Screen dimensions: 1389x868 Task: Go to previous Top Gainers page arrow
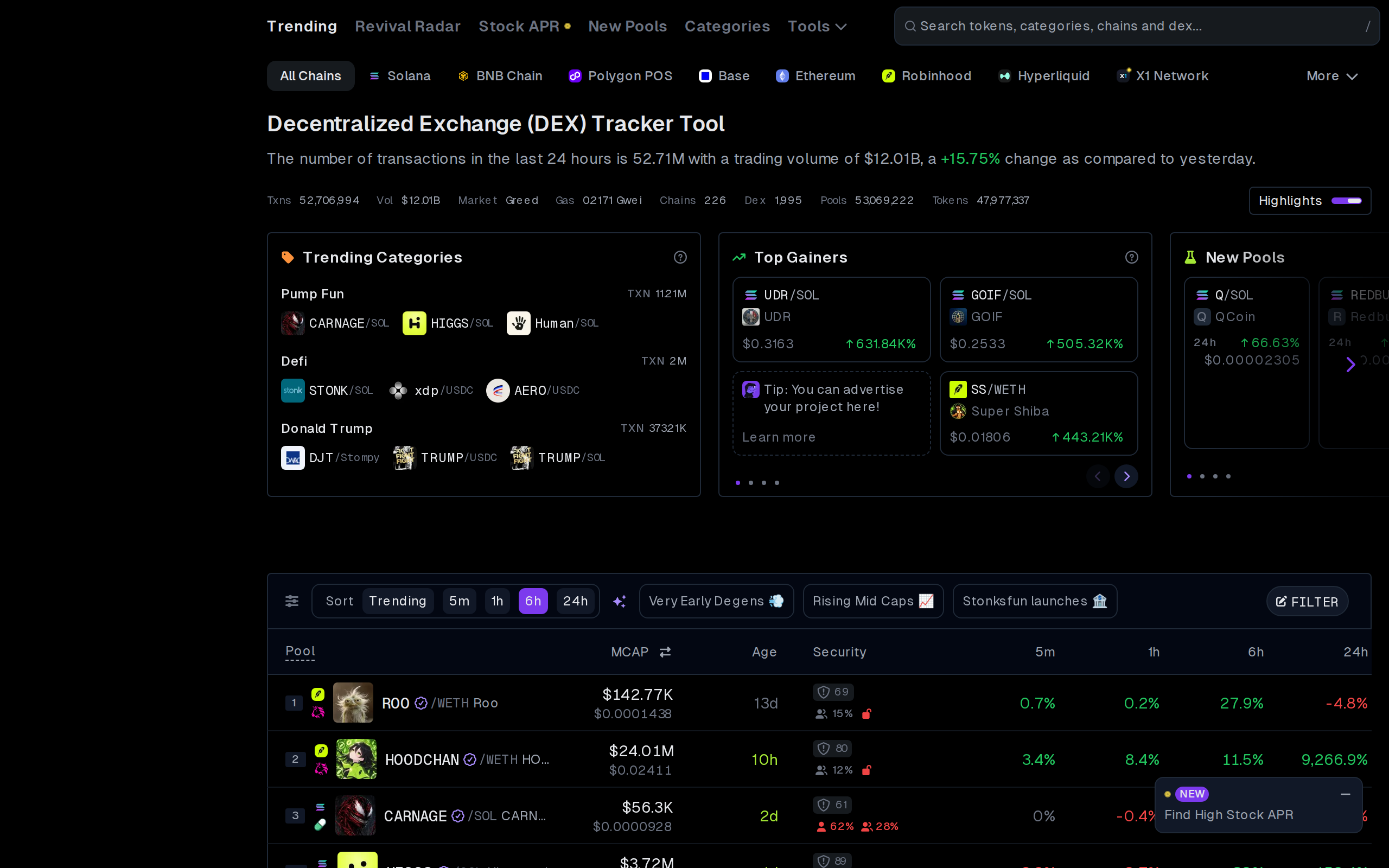click(x=1098, y=476)
